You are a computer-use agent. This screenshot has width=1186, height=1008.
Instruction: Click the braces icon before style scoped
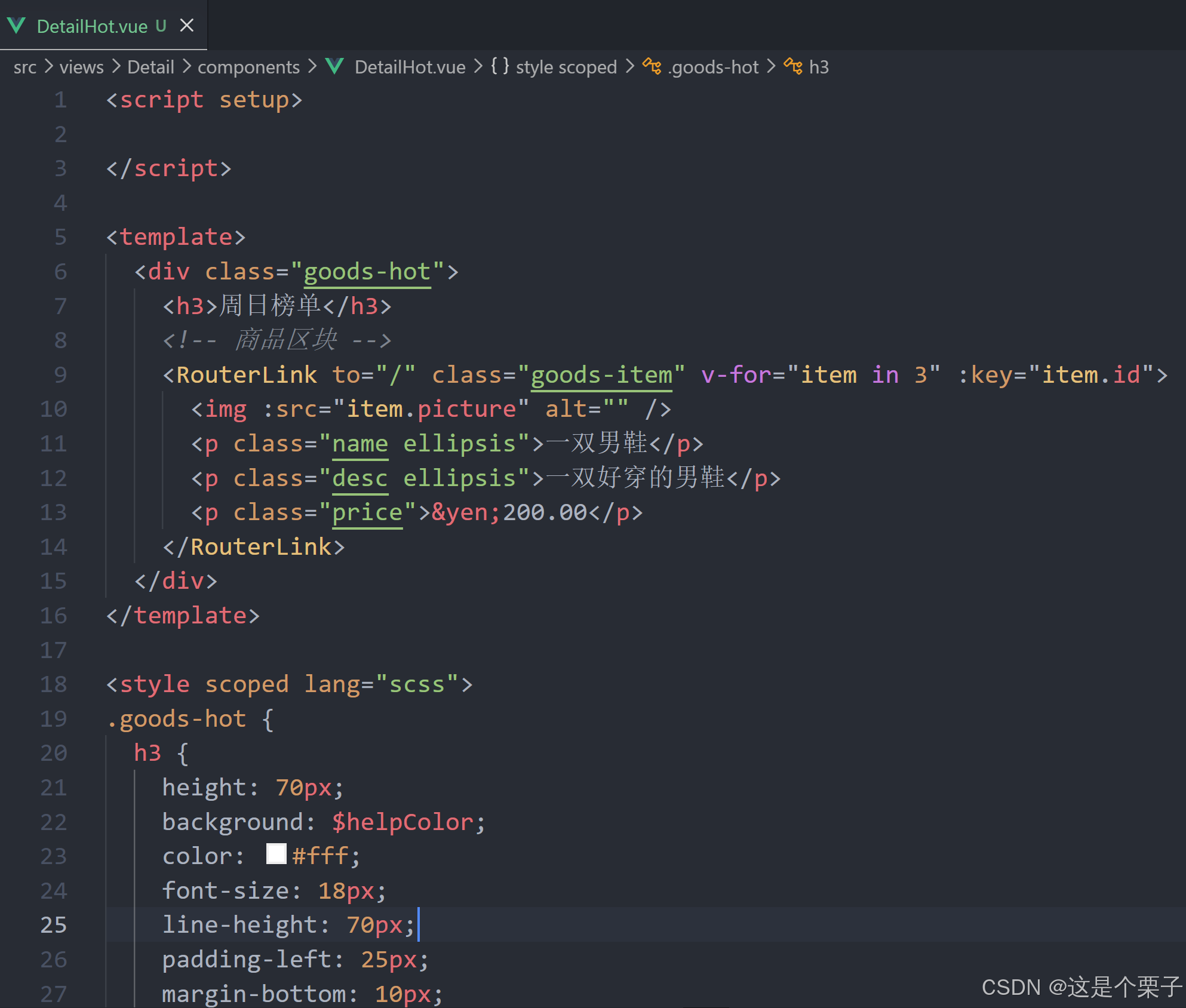click(500, 66)
